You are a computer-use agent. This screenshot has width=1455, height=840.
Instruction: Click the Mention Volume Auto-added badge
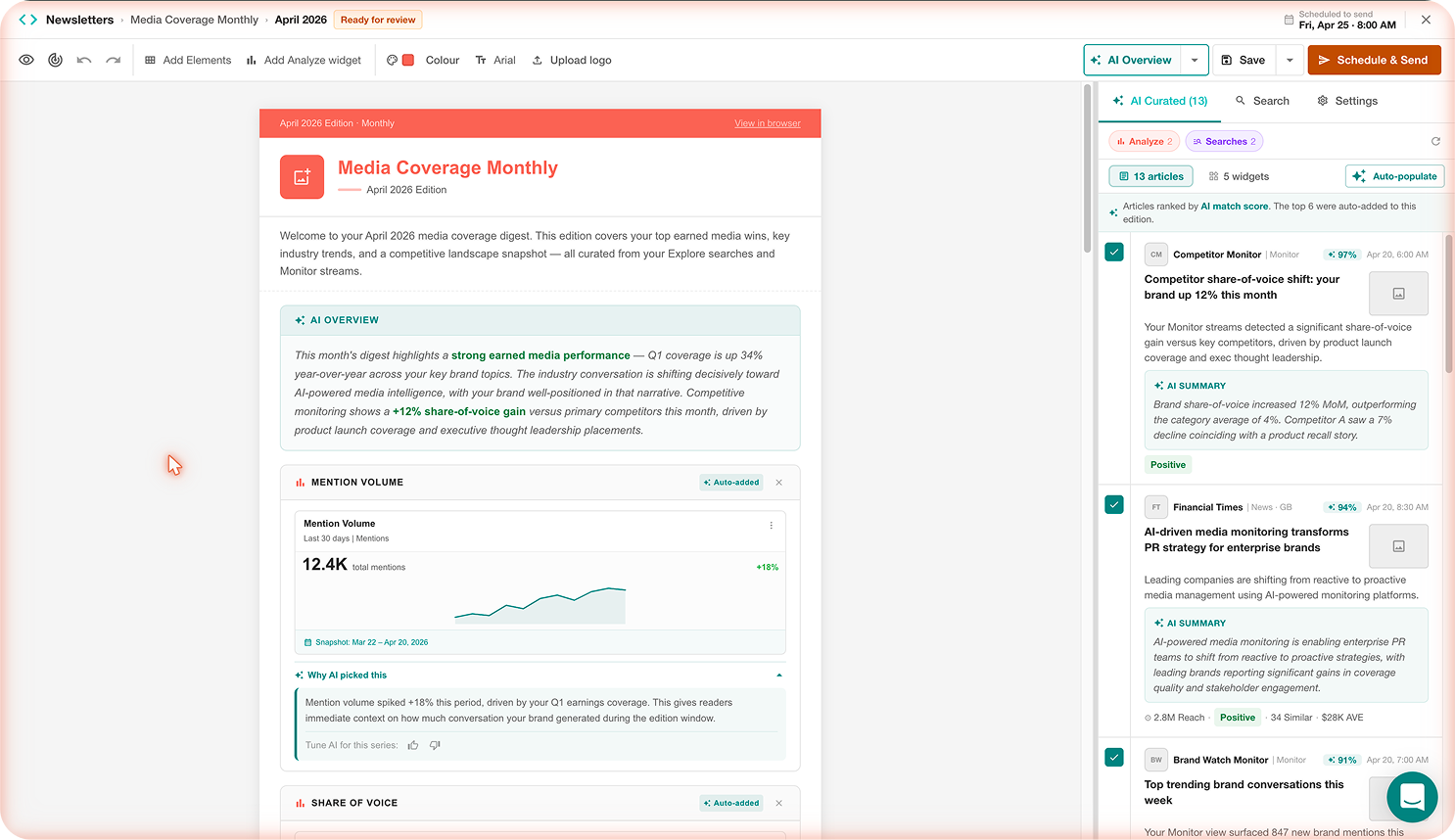coord(731,483)
